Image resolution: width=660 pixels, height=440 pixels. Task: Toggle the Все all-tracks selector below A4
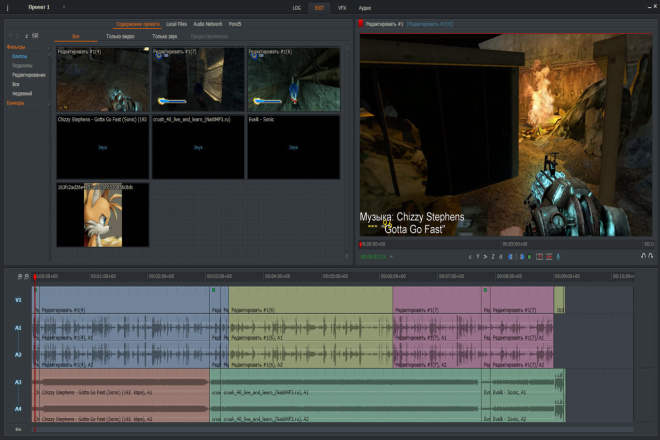18,429
